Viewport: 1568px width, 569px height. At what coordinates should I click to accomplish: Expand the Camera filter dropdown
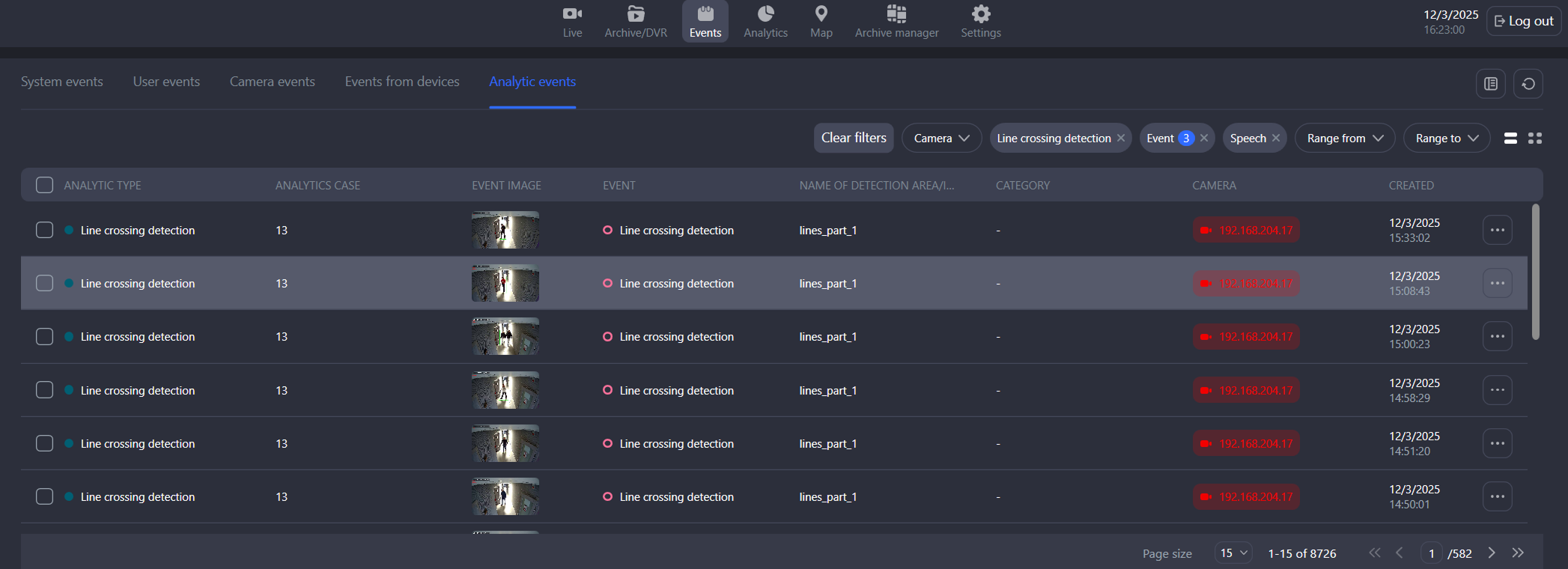tap(941, 139)
